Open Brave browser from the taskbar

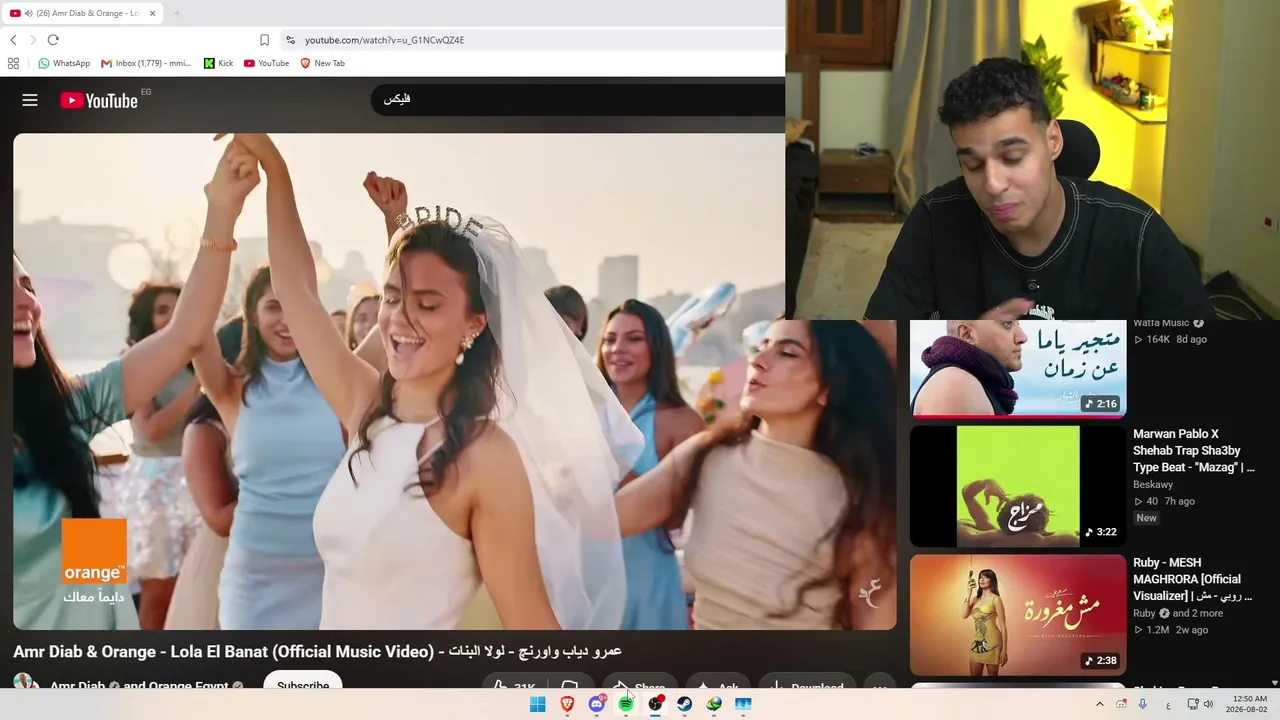567,704
